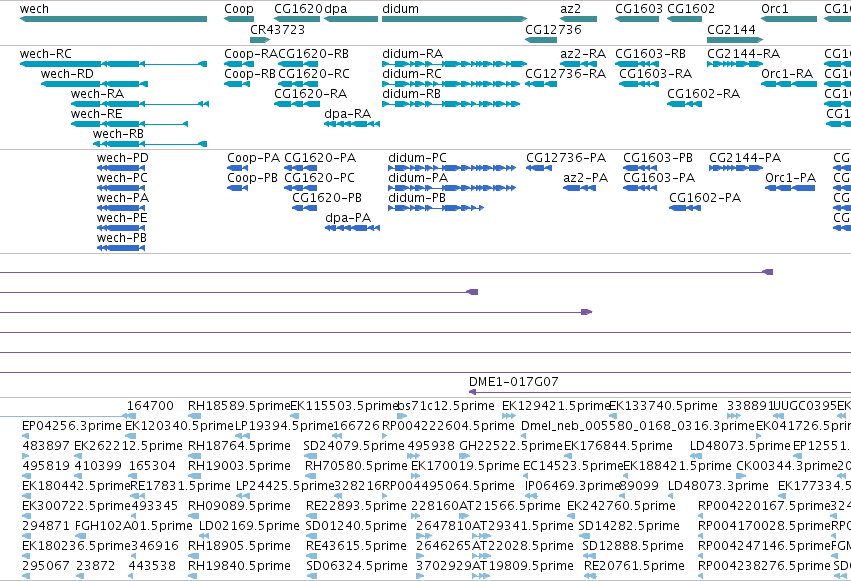Select the Coop gene feature

pyautogui.click(x=239, y=19)
